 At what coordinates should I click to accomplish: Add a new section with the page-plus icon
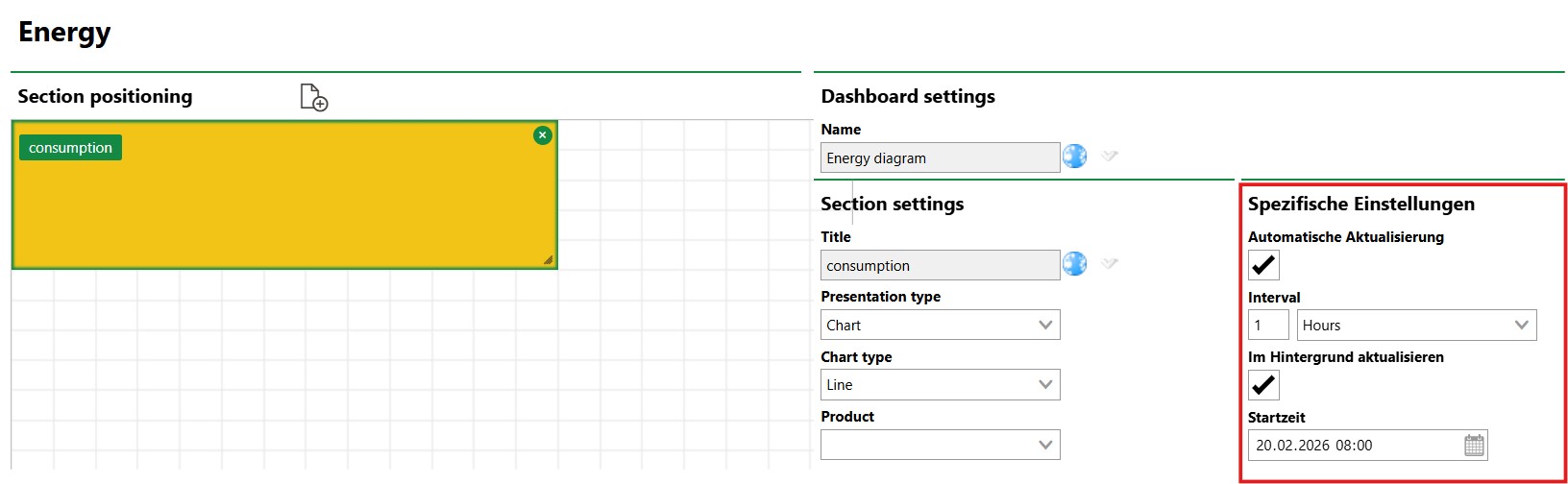314,97
